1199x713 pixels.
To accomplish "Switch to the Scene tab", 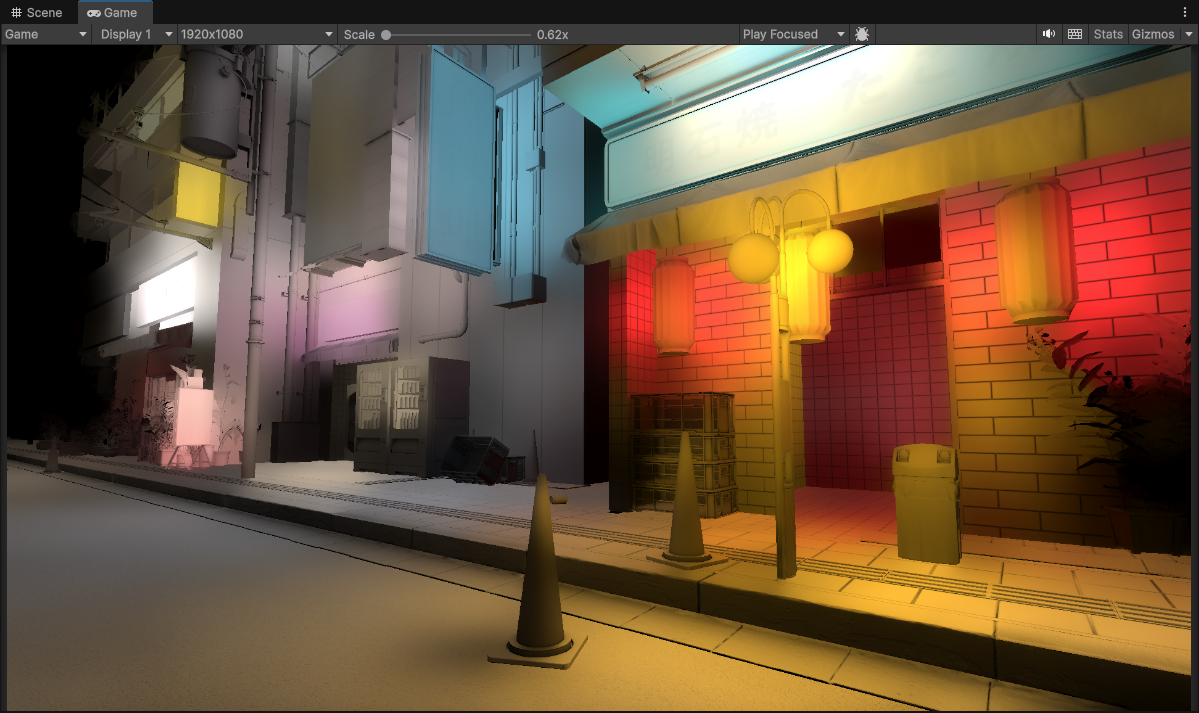I will [37, 12].
